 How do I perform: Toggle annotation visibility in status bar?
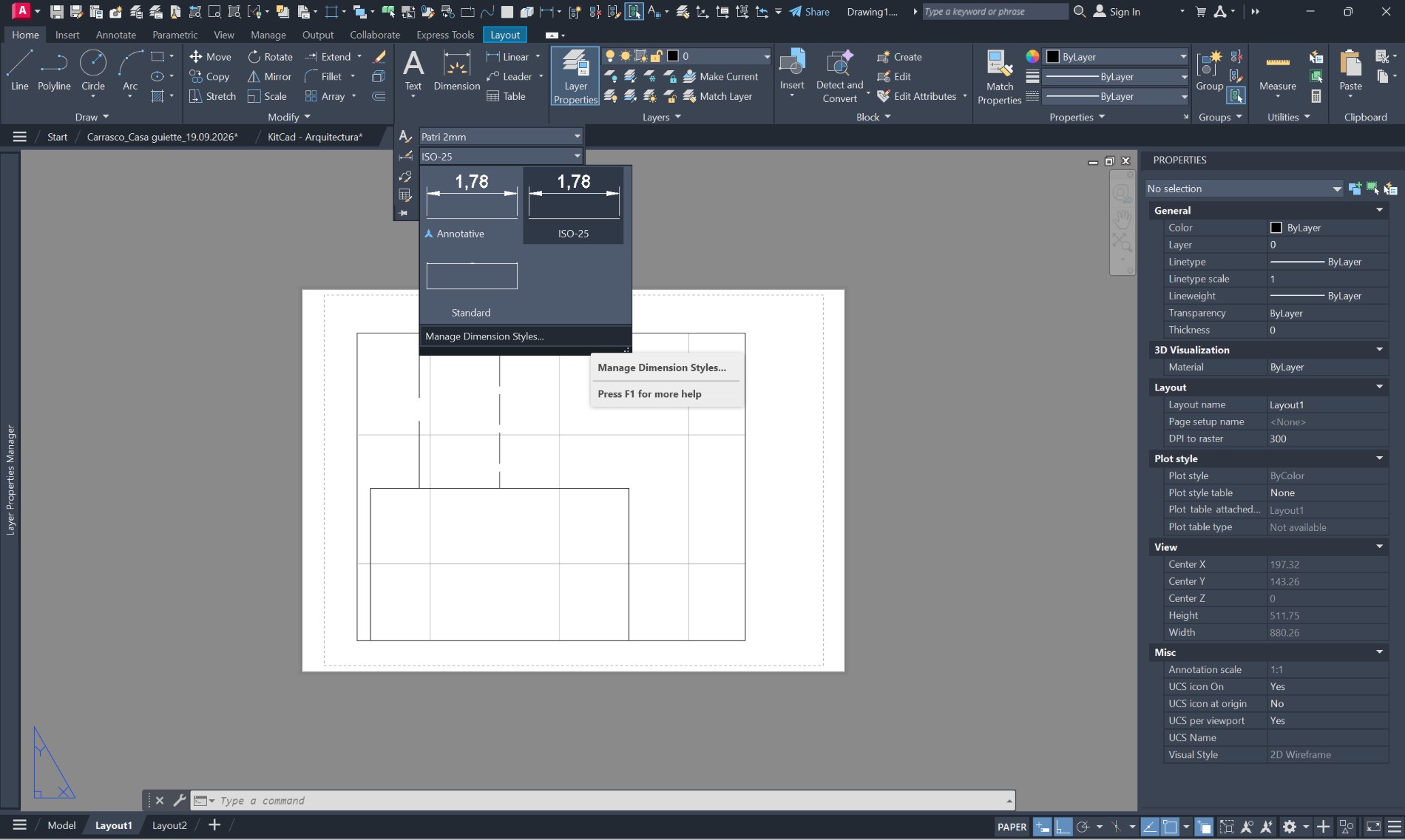pos(1247,827)
